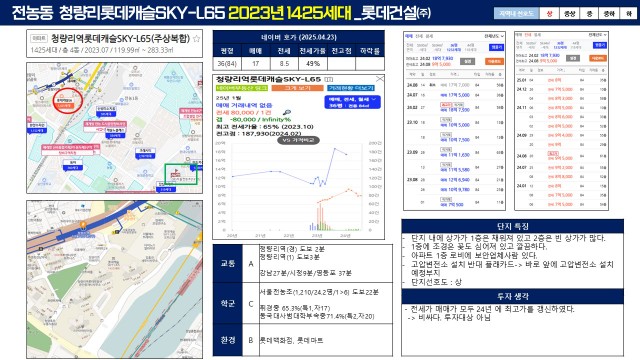
Task: Select 상 in the 지역내 선호도 rating
Action: (x=549, y=13)
